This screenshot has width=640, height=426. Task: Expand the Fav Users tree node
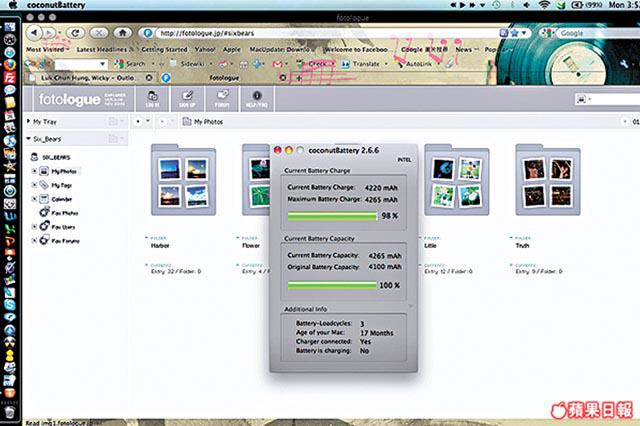[34, 226]
